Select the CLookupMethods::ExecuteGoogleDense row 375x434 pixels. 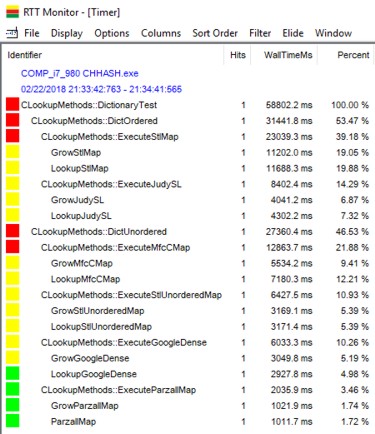click(x=188, y=342)
